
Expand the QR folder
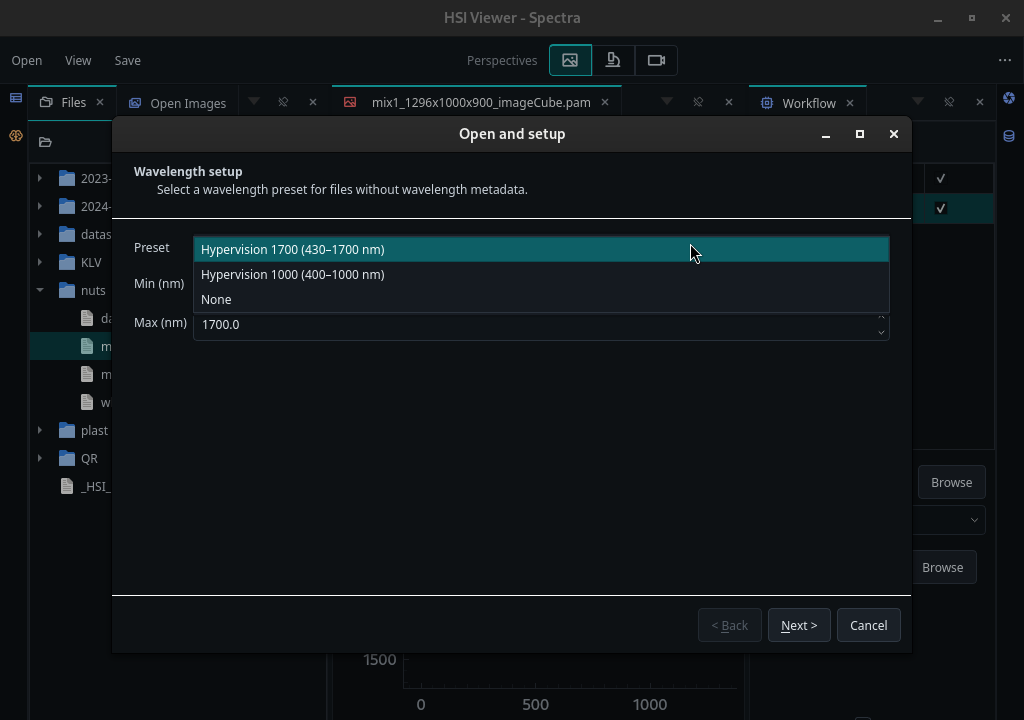point(40,458)
